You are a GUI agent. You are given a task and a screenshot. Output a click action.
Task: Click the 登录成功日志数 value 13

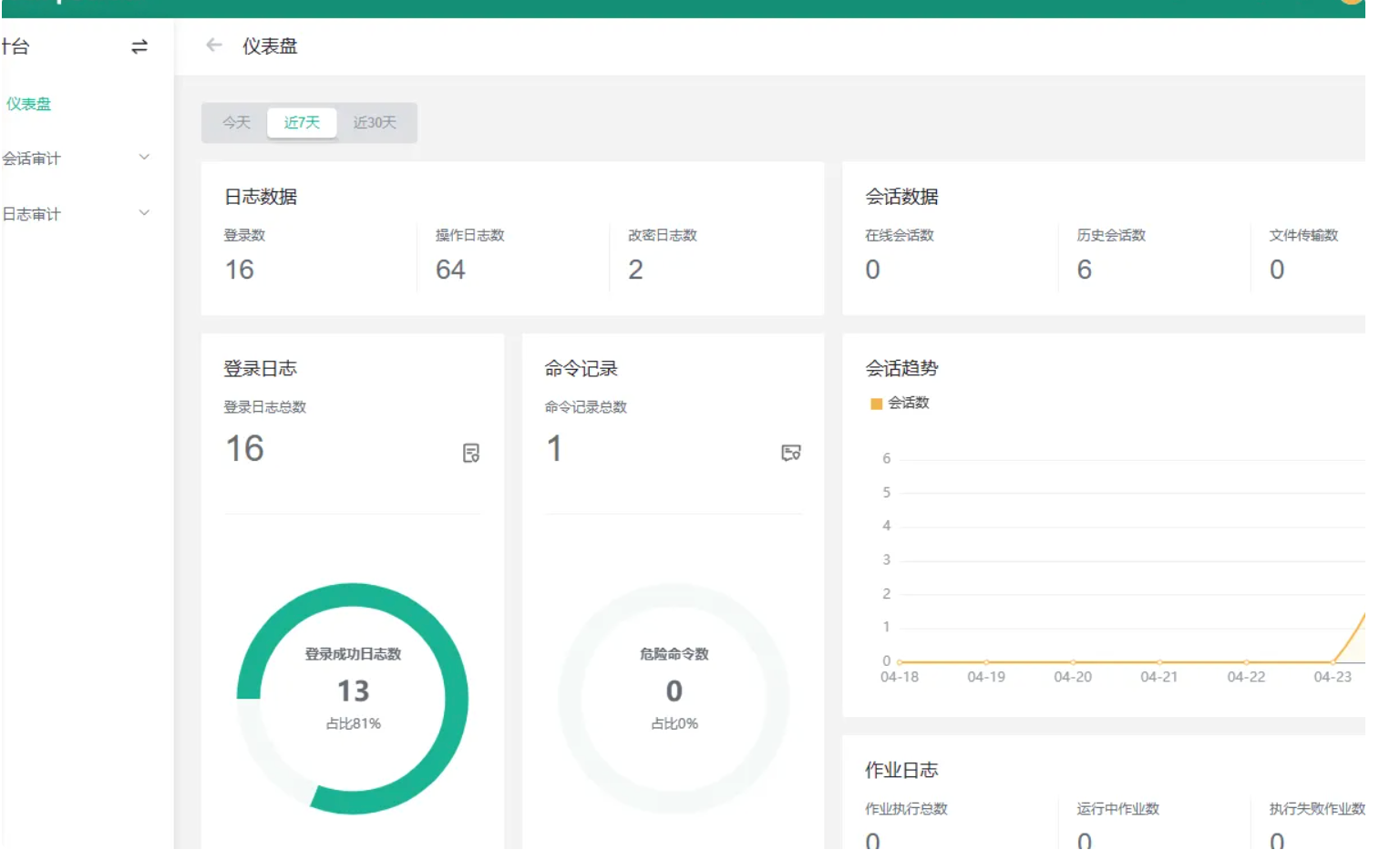pyautogui.click(x=354, y=691)
